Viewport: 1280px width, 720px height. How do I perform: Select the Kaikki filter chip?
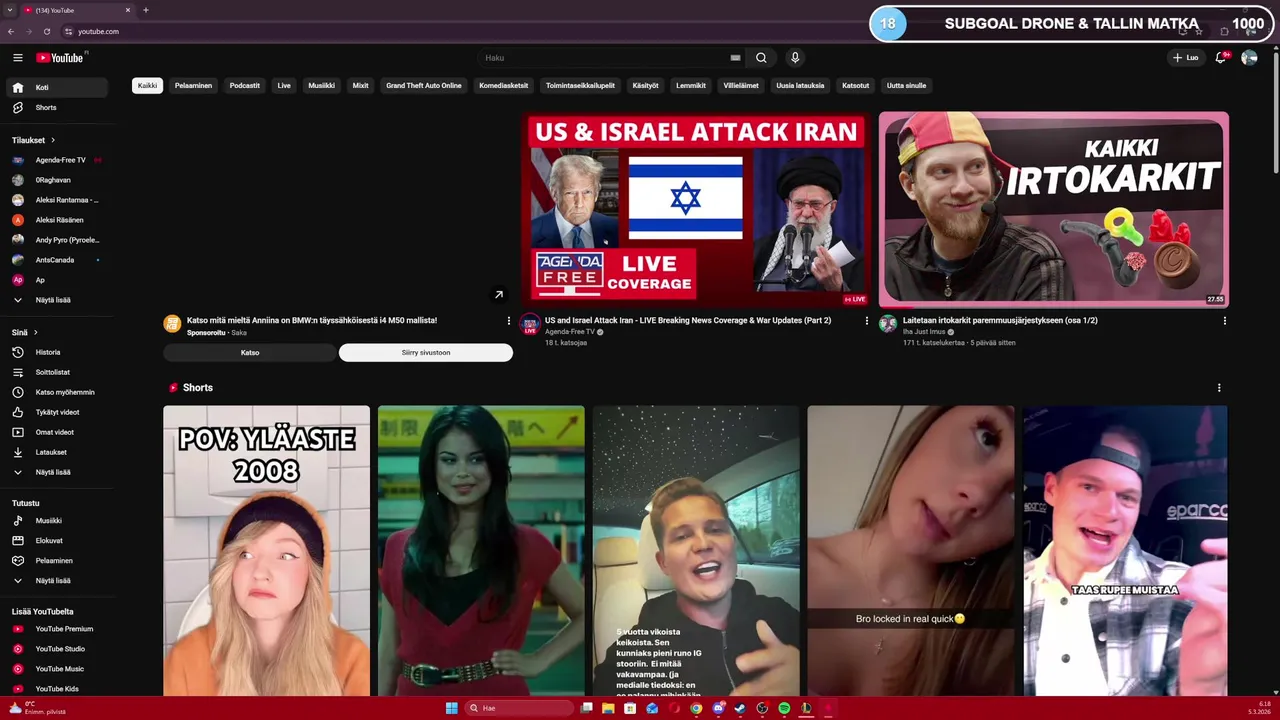click(x=147, y=86)
